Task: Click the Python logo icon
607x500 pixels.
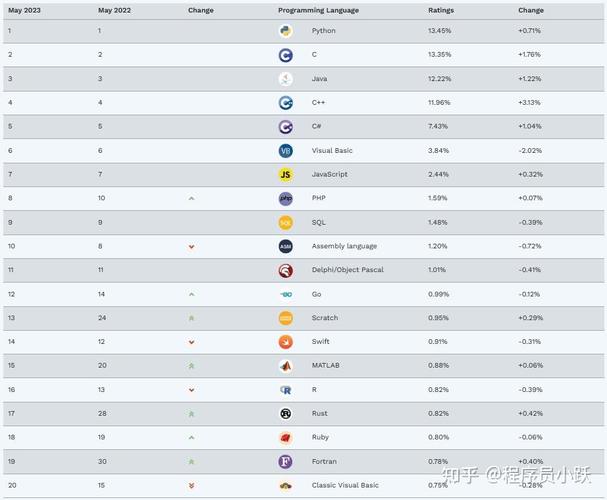Action: click(x=286, y=31)
